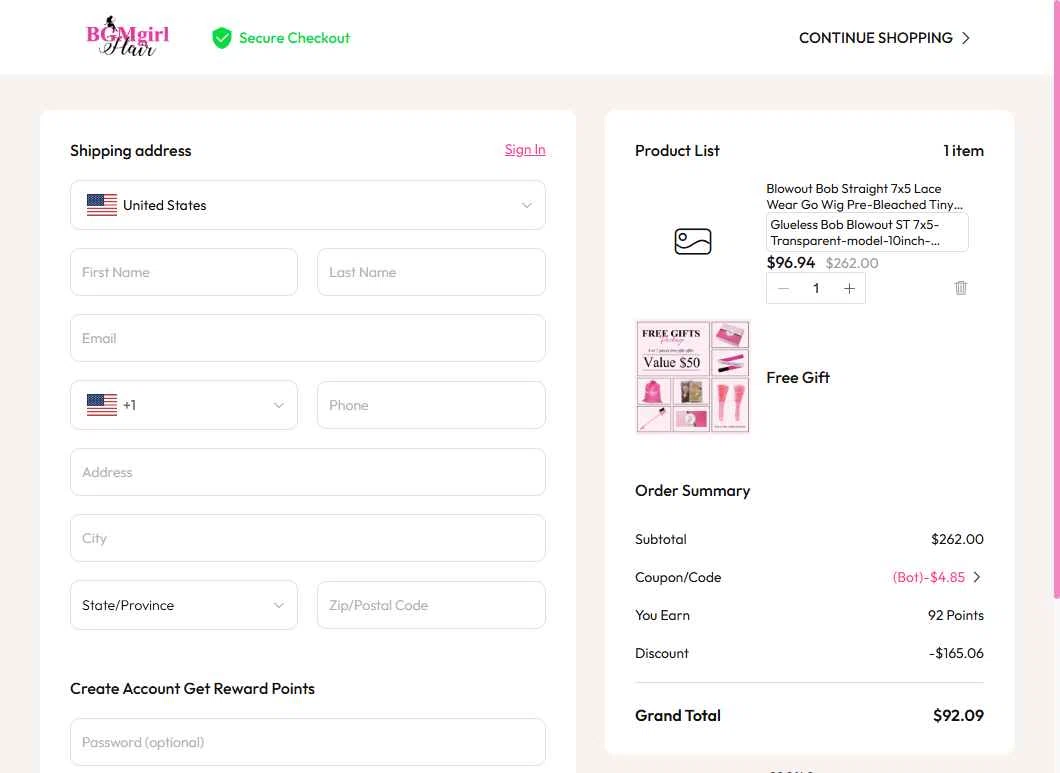Delete the wig item with trash icon
1060x773 pixels.
(x=961, y=288)
